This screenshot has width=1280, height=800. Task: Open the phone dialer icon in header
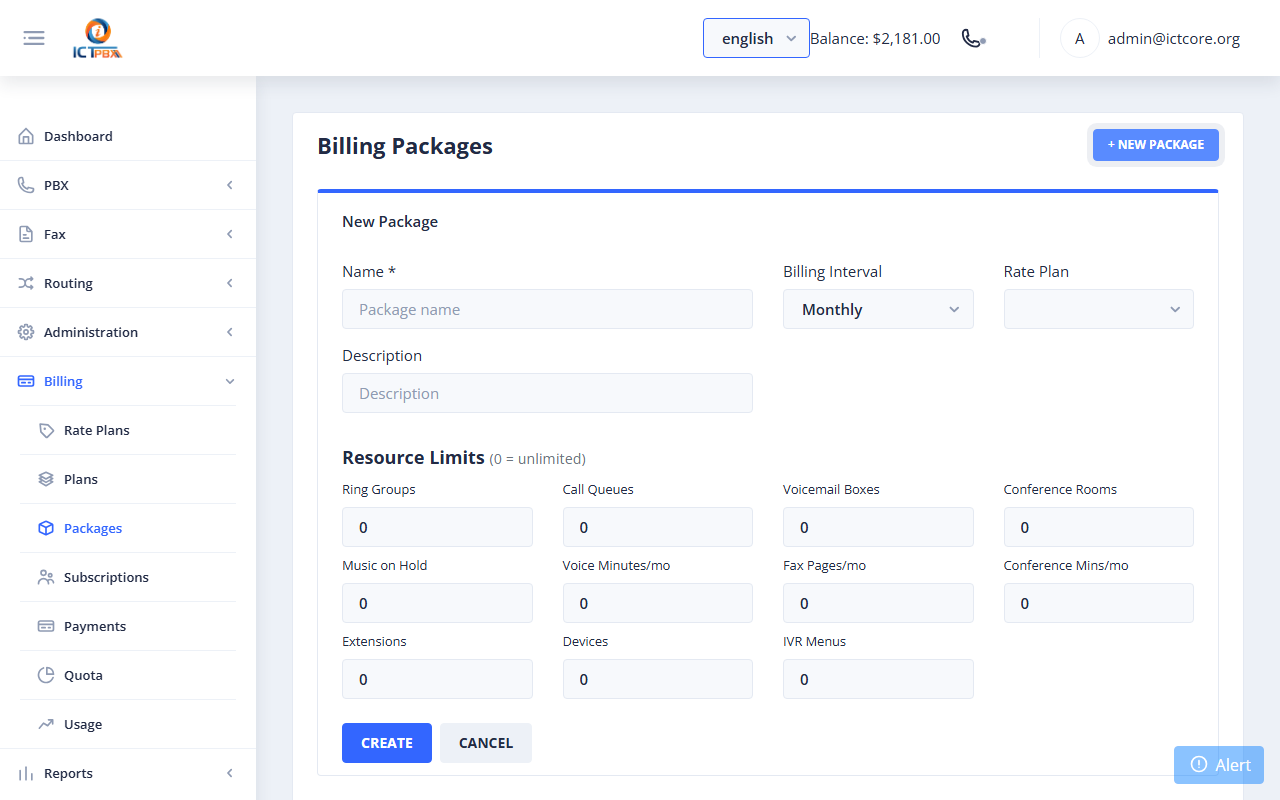coord(973,38)
